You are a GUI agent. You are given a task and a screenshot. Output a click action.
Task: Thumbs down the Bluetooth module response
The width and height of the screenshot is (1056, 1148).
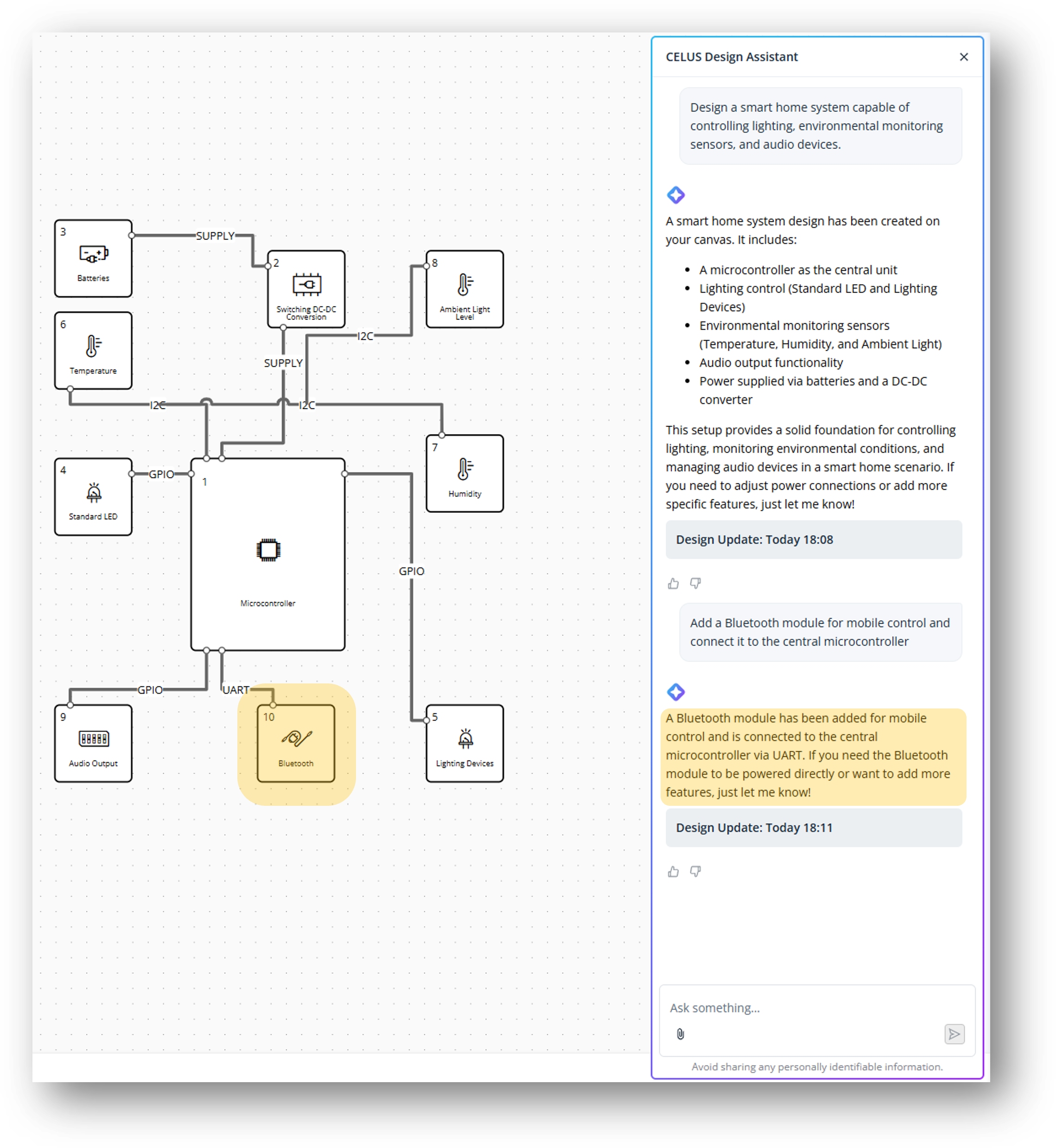[695, 871]
